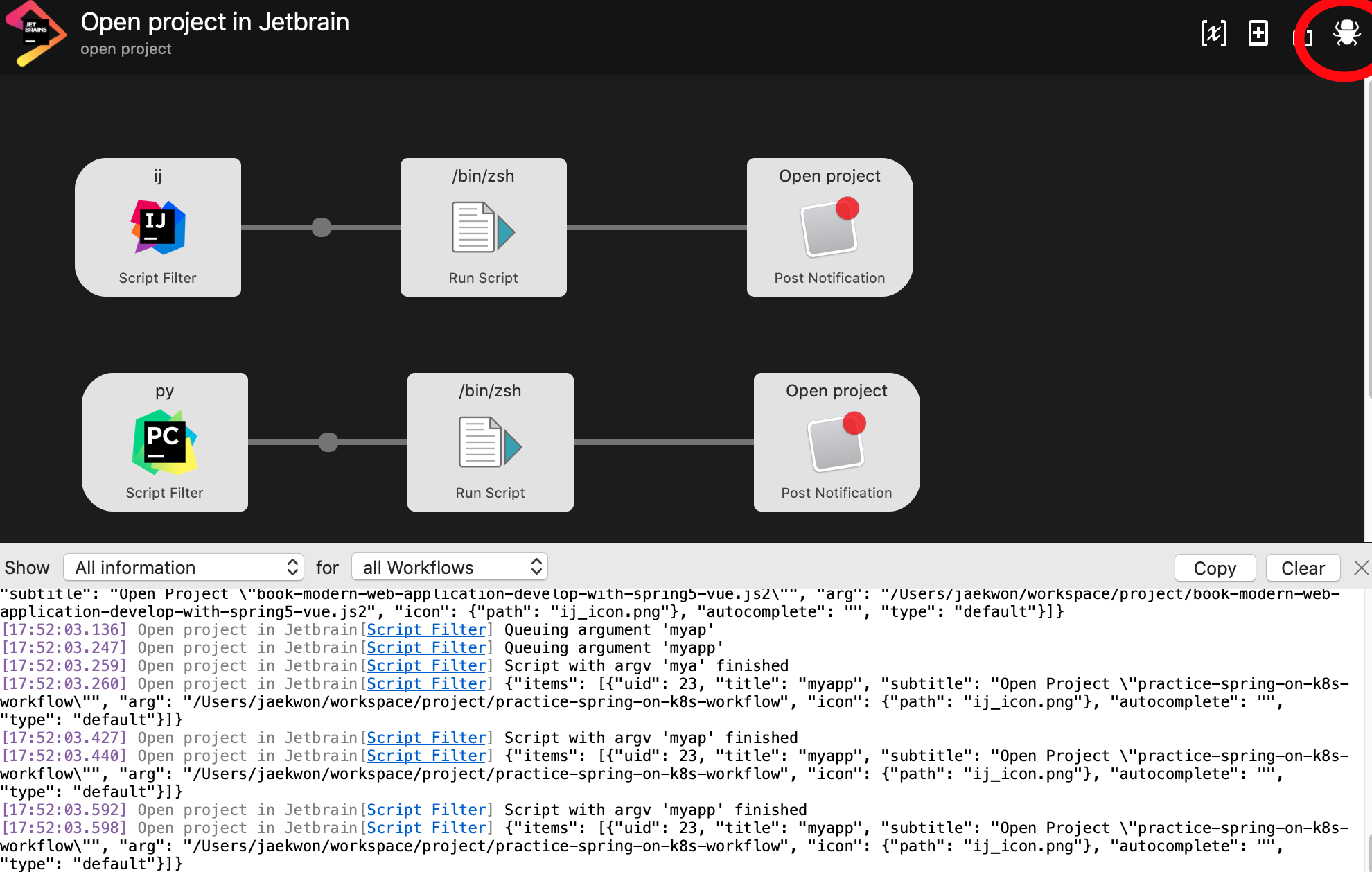
Task: Click Script Filter link at 17:52:03.136
Action: [426, 629]
